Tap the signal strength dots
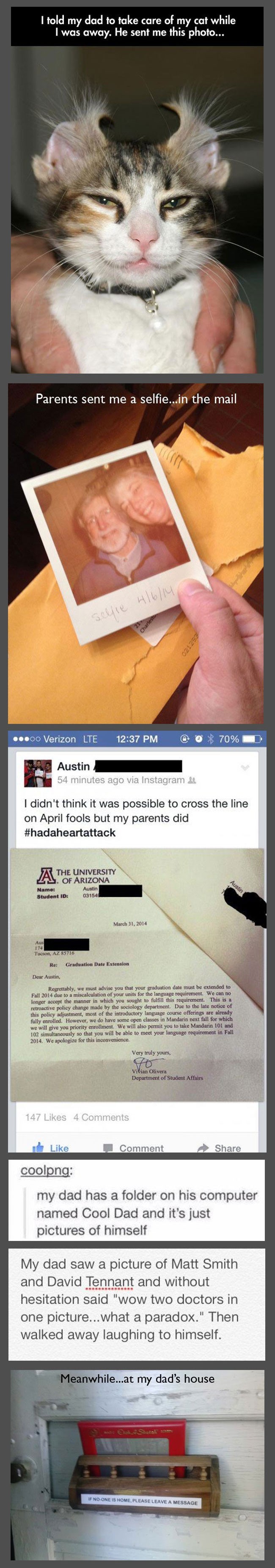The width and height of the screenshot is (275, 1568). (x=26, y=739)
